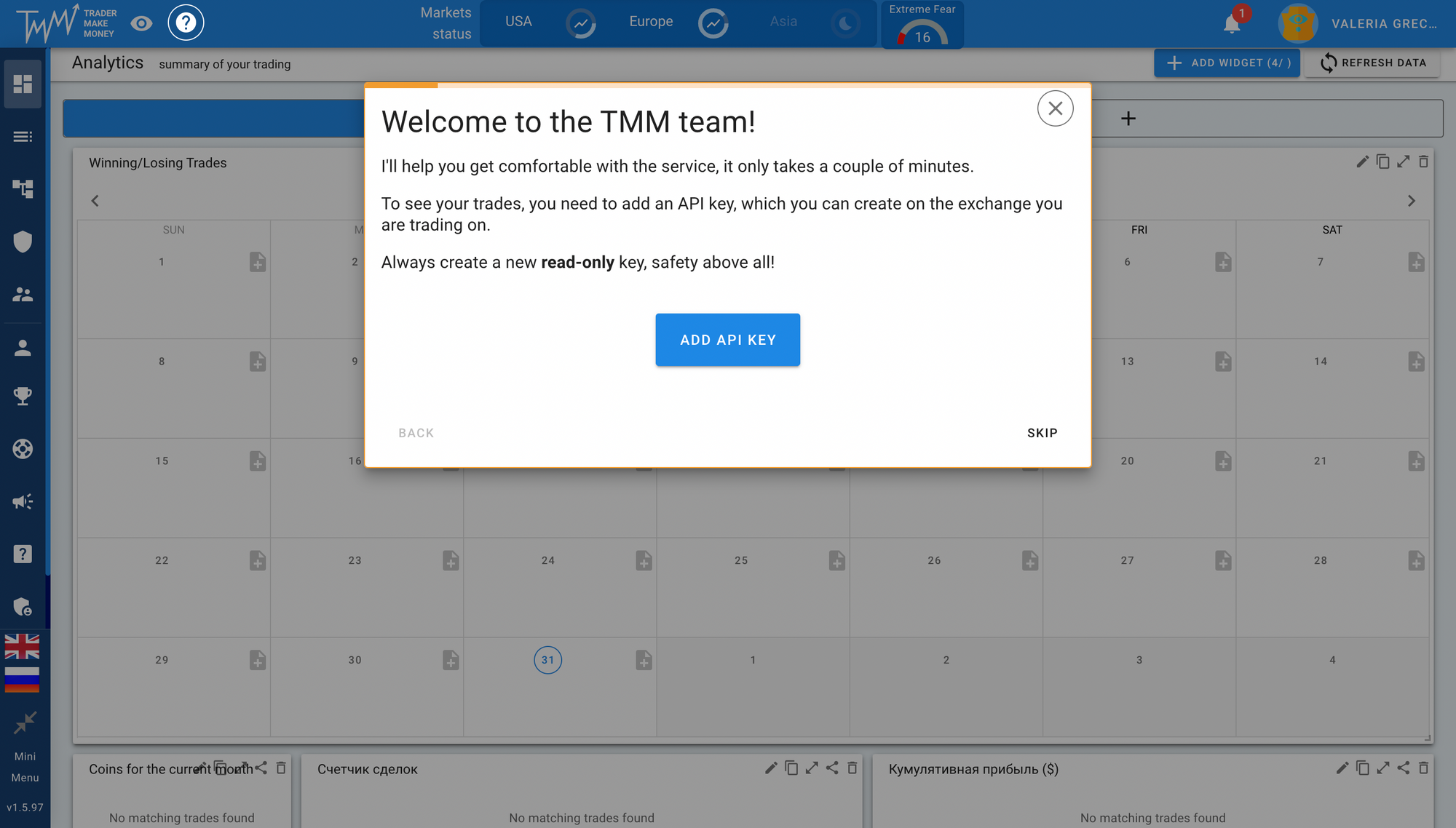Click REFRESH DATA button
This screenshot has height=828, width=1456.
pos(1372,63)
